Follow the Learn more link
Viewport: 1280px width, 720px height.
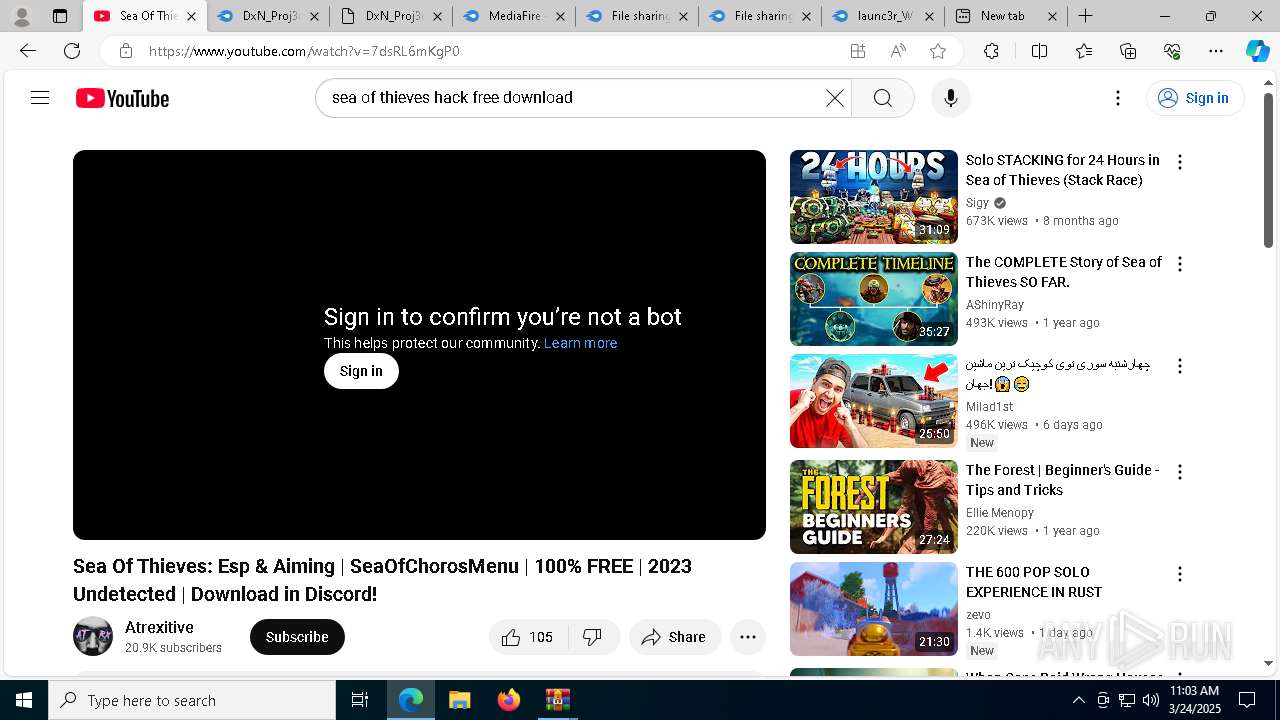pyautogui.click(x=580, y=343)
